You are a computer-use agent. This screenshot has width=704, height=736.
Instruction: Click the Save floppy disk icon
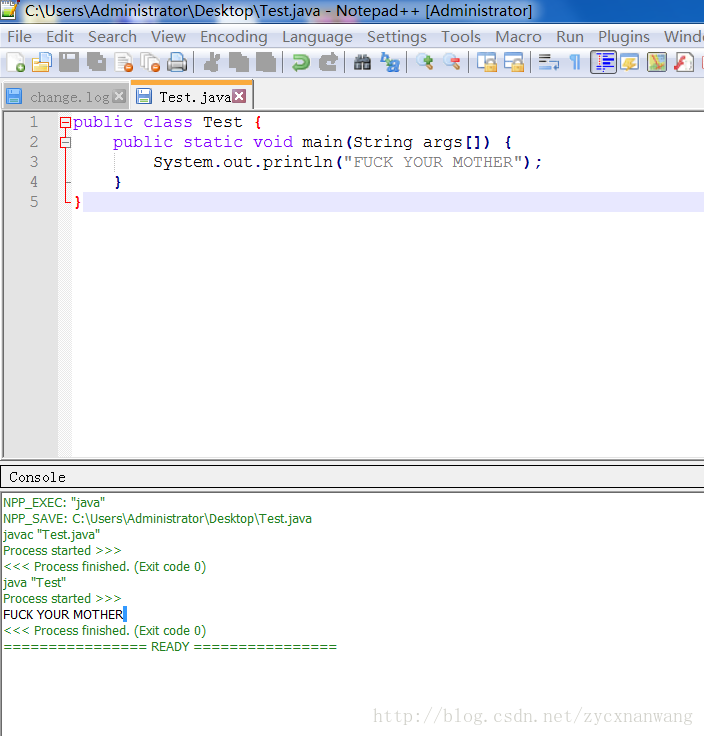[x=69, y=62]
